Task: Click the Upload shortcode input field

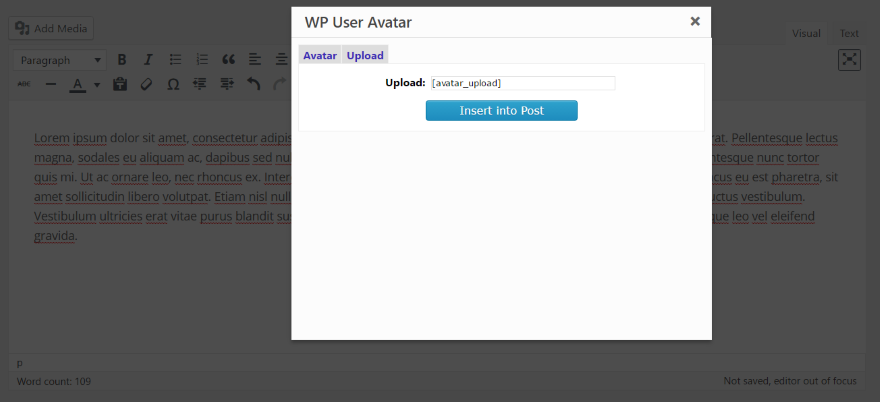Action: [523, 83]
